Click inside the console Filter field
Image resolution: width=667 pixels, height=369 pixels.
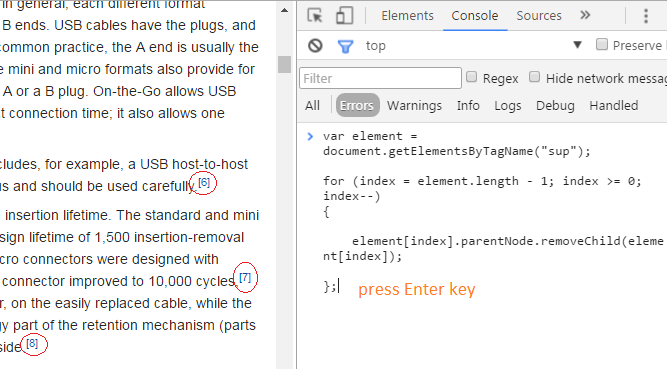[x=380, y=78]
